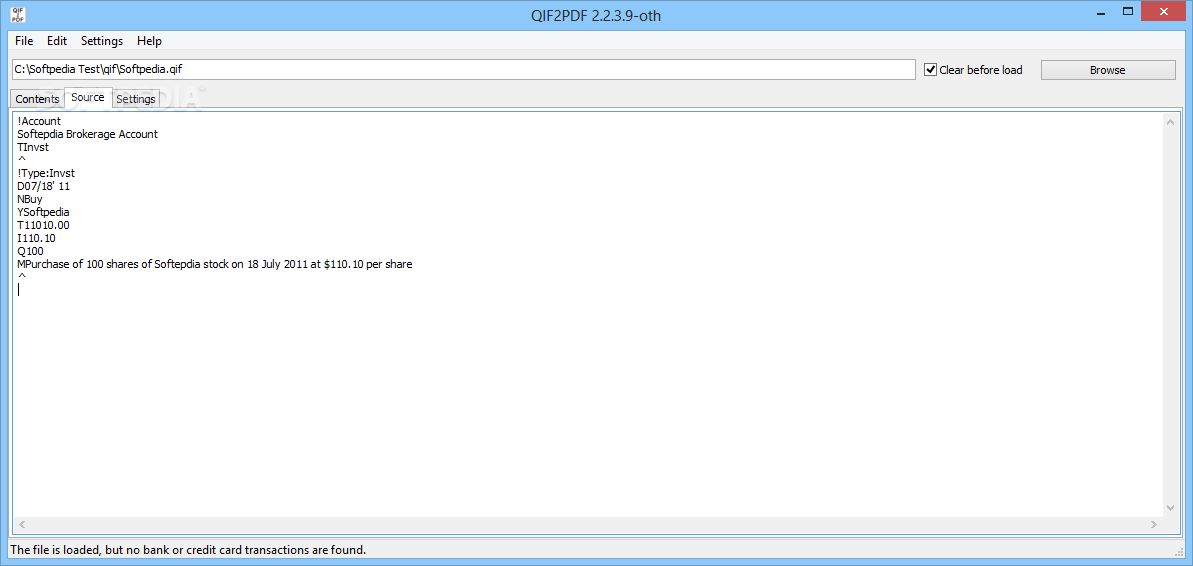Click the 'YSoftpedia' line

point(43,211)
